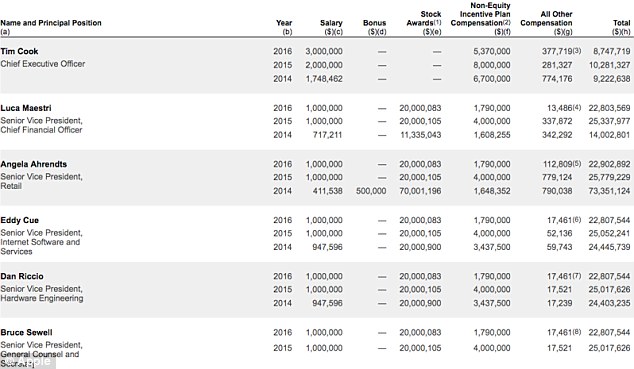
Task: Select the salary value 411,538
Action: click(328, 191)
